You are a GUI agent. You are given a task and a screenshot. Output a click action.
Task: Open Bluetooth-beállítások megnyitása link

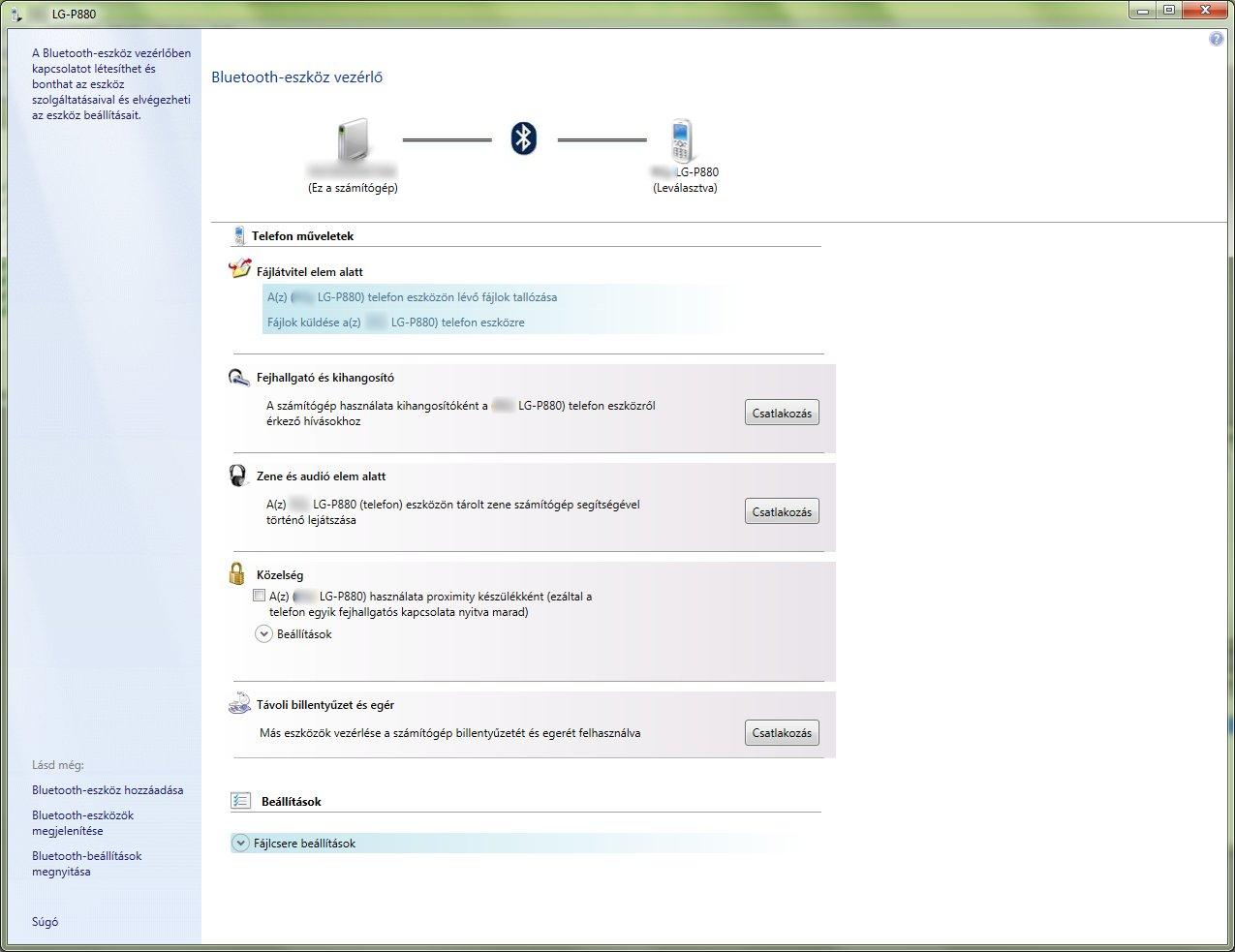pos(87,864)
